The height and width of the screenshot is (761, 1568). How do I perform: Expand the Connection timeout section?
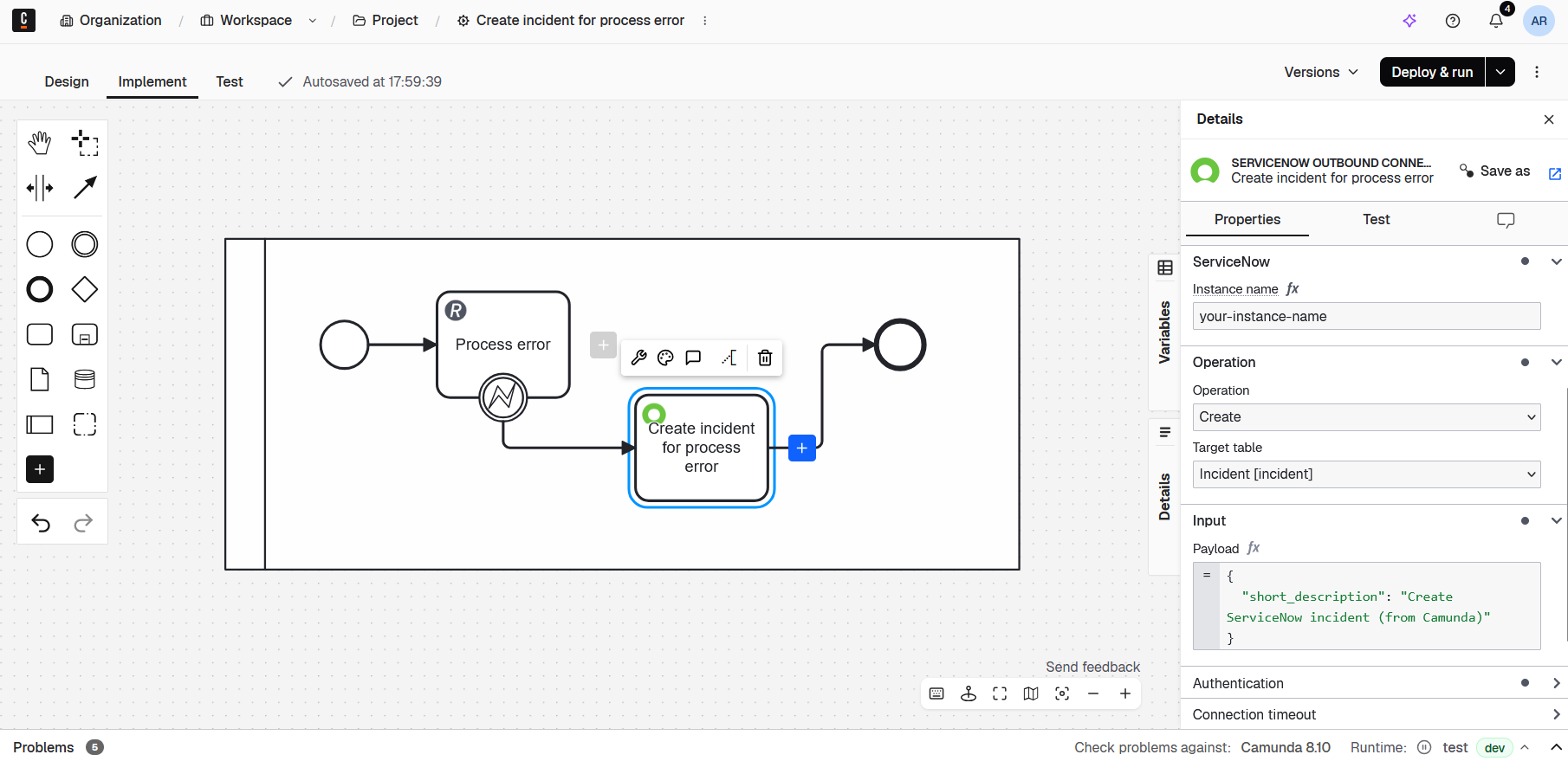tap(1556, 714)
